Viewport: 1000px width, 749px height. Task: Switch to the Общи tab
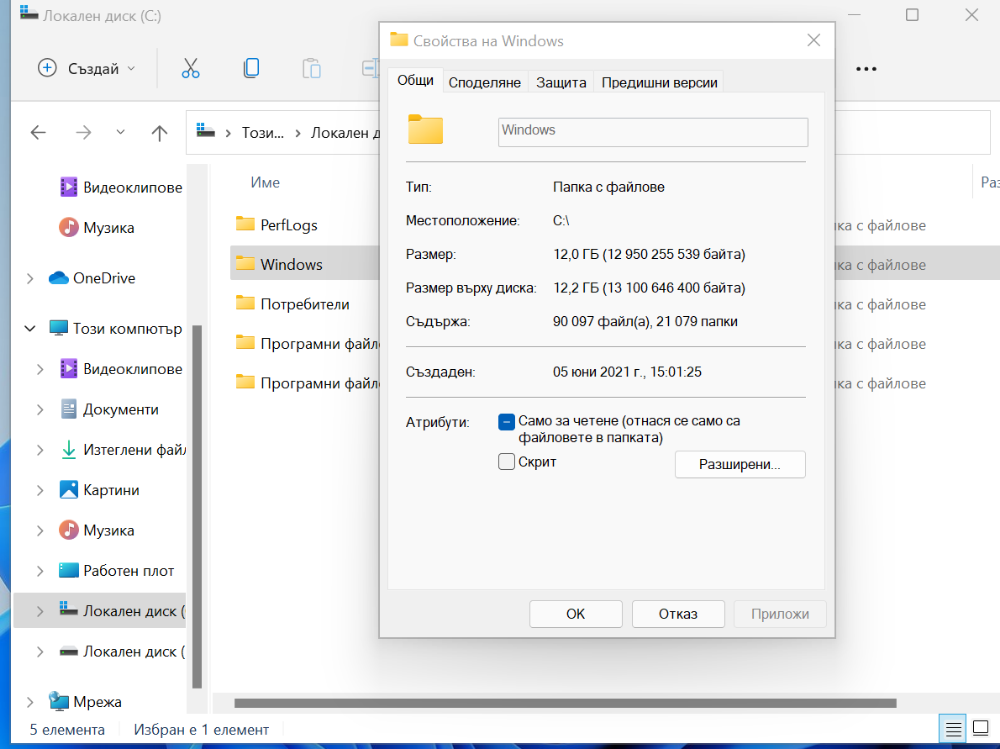point(415,80)
